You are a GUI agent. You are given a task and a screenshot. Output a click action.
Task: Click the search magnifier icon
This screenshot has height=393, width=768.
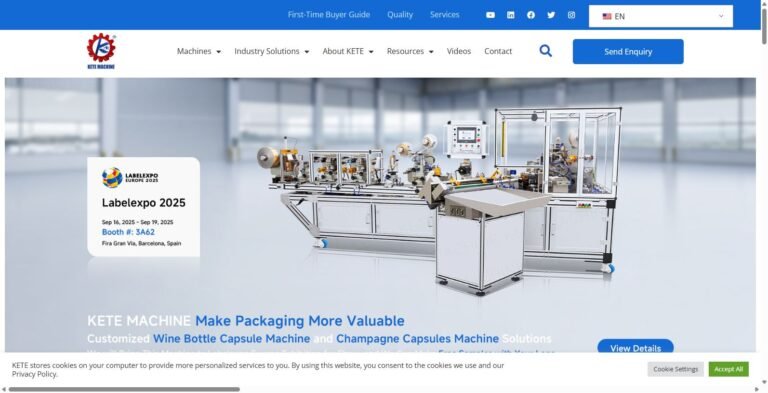click(x=546, y=51)
